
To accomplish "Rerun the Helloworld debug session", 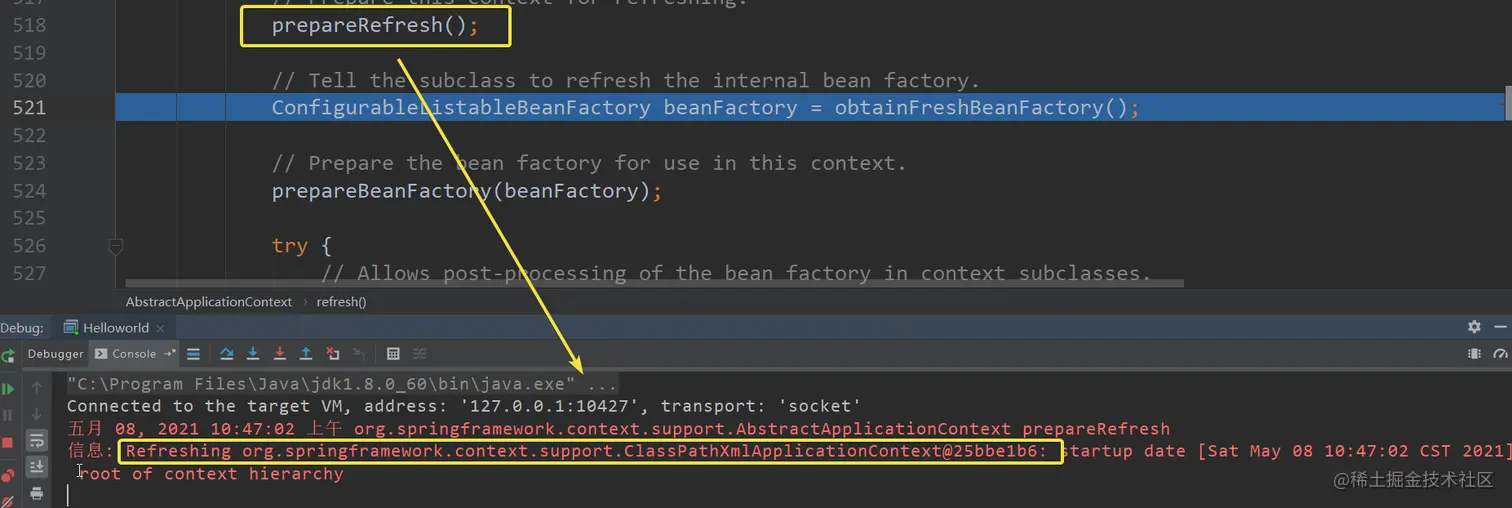I will (8, 355).
